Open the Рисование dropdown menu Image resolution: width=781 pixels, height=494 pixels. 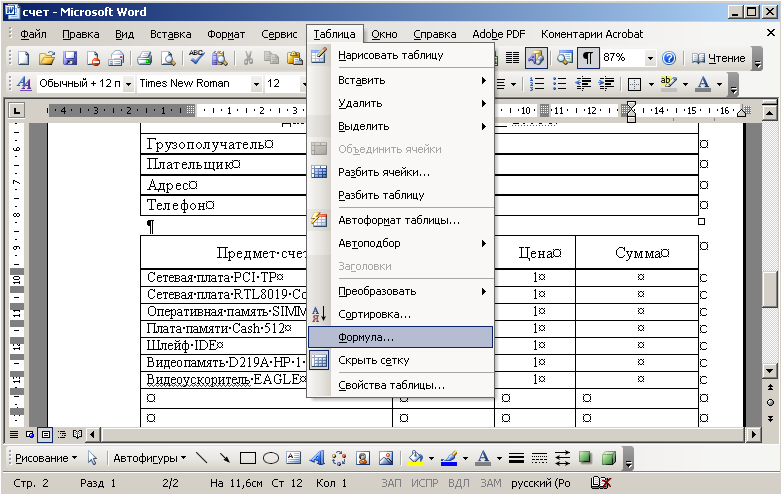46,458
